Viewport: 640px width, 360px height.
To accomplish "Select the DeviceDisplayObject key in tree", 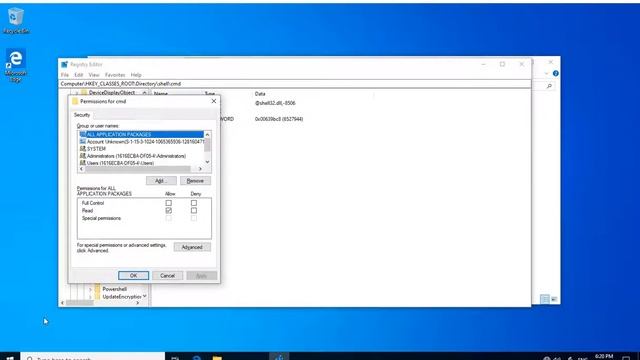I will click(112, 93).
